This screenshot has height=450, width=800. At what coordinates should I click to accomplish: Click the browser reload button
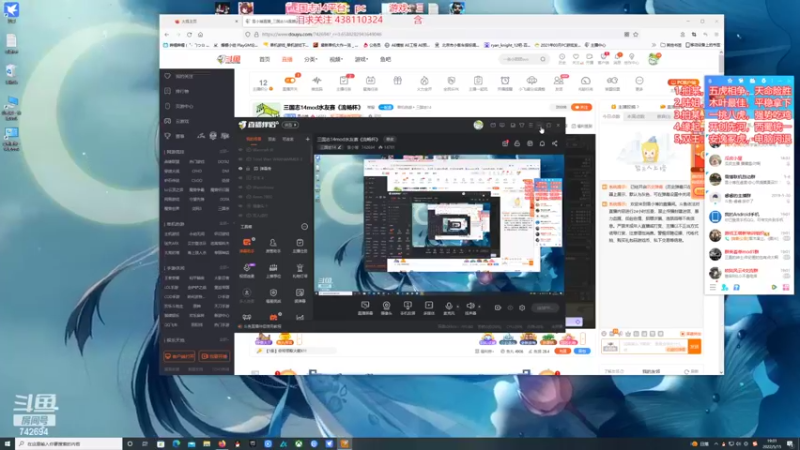[189, 34]
